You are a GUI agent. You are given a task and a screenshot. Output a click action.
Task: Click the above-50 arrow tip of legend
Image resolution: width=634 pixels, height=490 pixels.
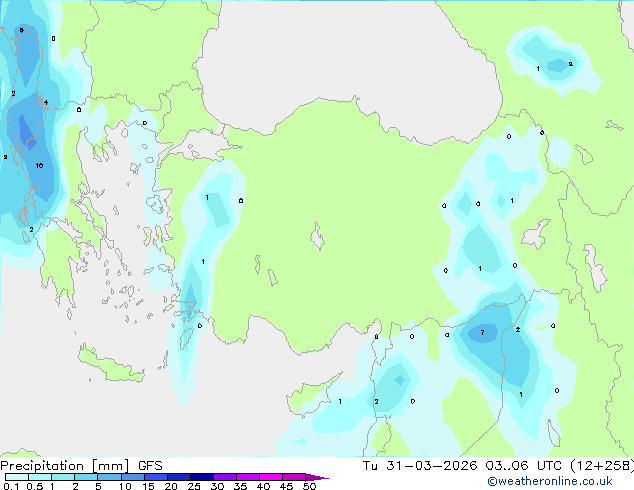click(x=317, y=477)
